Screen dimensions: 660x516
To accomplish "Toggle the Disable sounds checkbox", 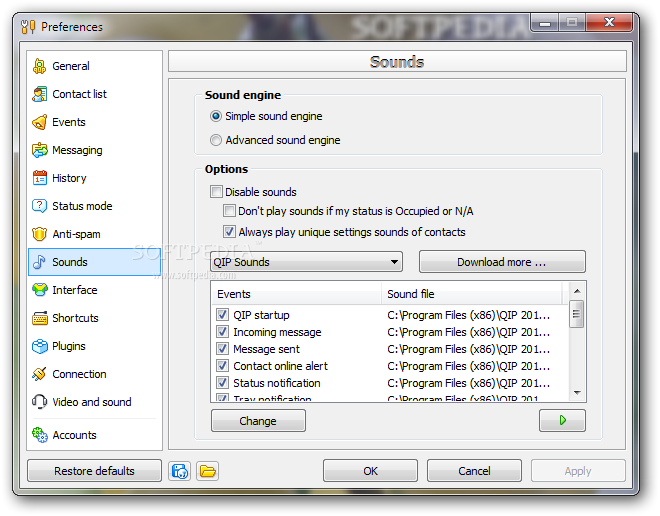I will (x=216, y=192).
